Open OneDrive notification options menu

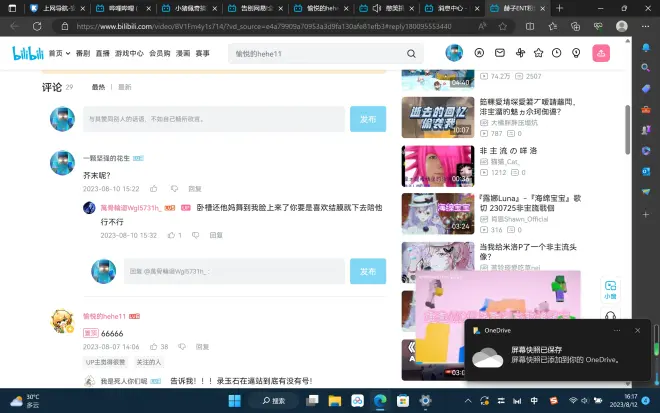618,329
